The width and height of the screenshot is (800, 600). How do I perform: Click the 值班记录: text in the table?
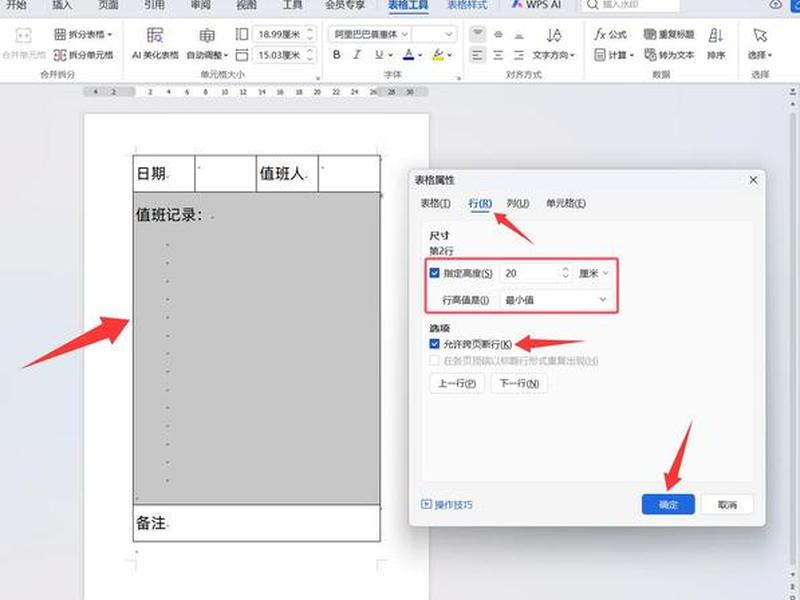169,215
